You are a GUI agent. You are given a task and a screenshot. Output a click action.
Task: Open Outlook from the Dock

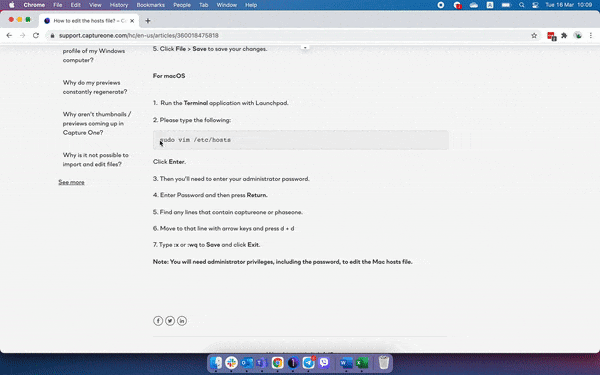(x=246, y=362)
